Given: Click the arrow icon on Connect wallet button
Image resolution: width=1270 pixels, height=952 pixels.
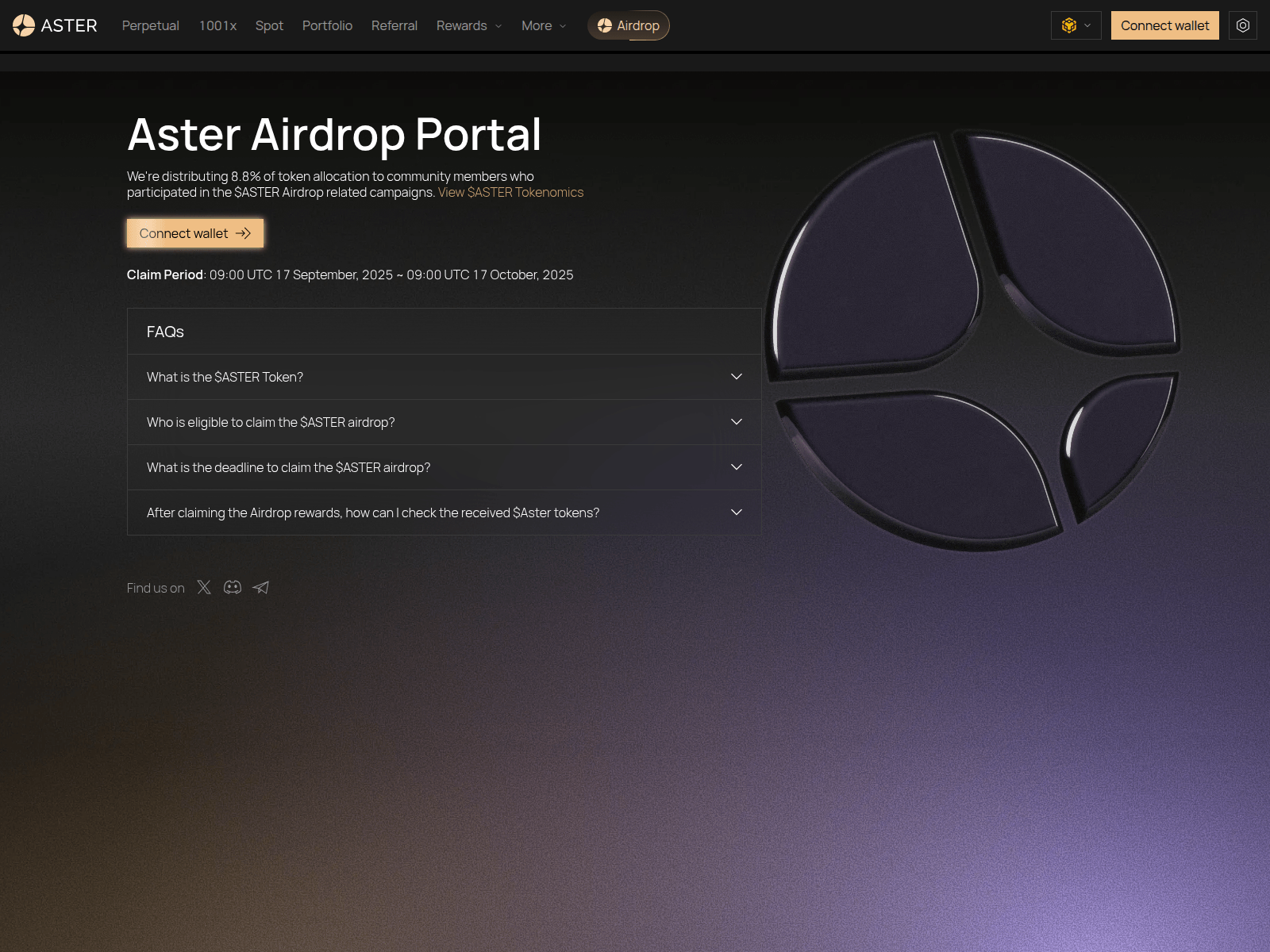Looking at the screenshot, I should point(244,233).
